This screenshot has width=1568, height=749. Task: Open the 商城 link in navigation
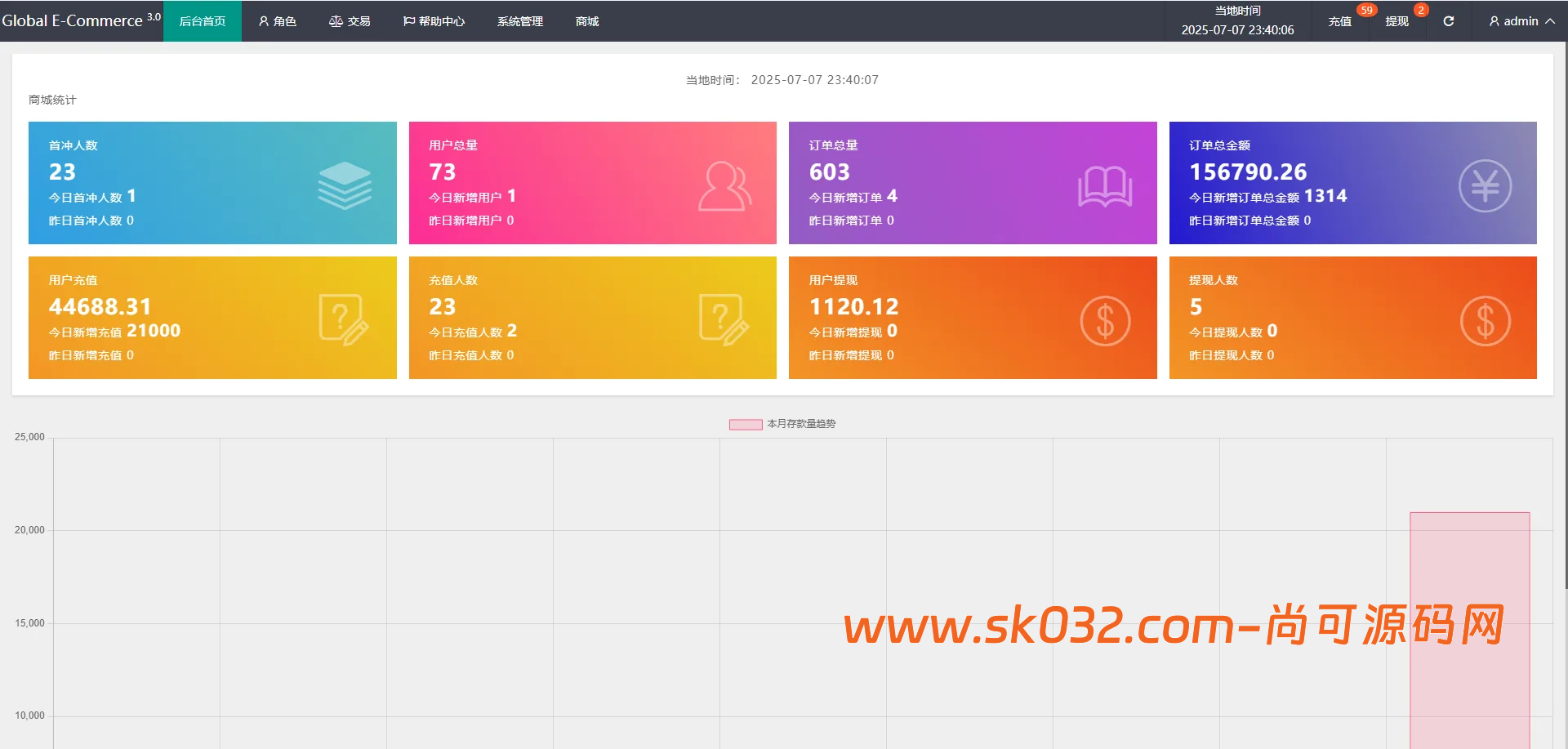pos(586,21)
